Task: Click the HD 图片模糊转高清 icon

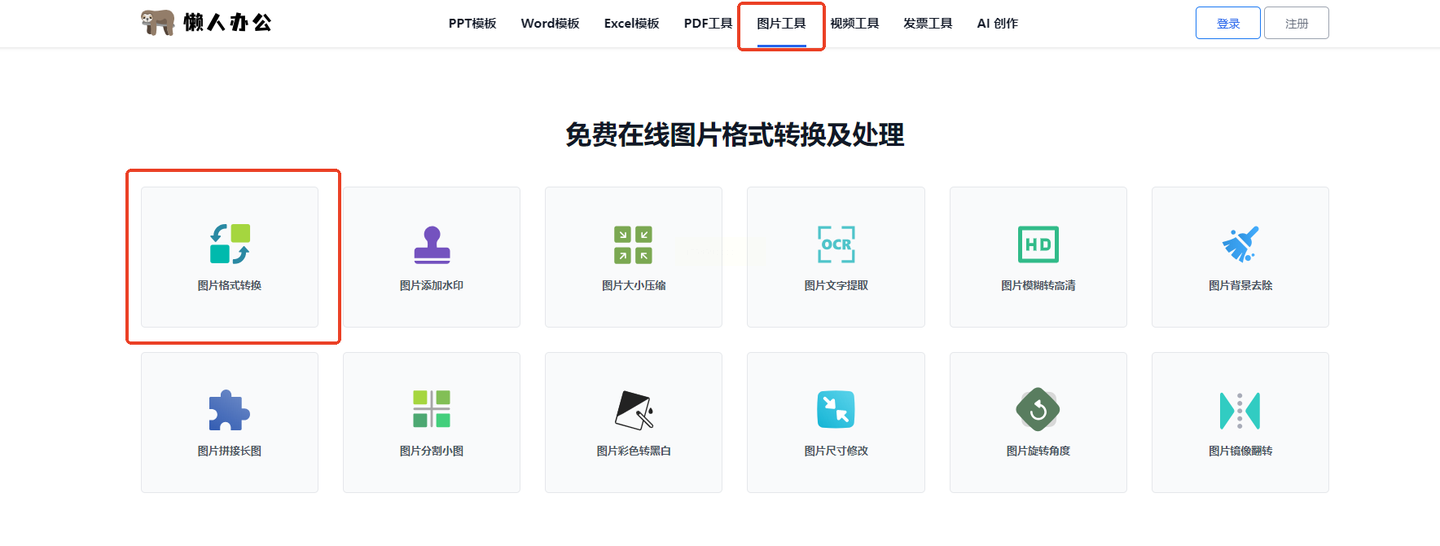Action: tap(1038, 245)
